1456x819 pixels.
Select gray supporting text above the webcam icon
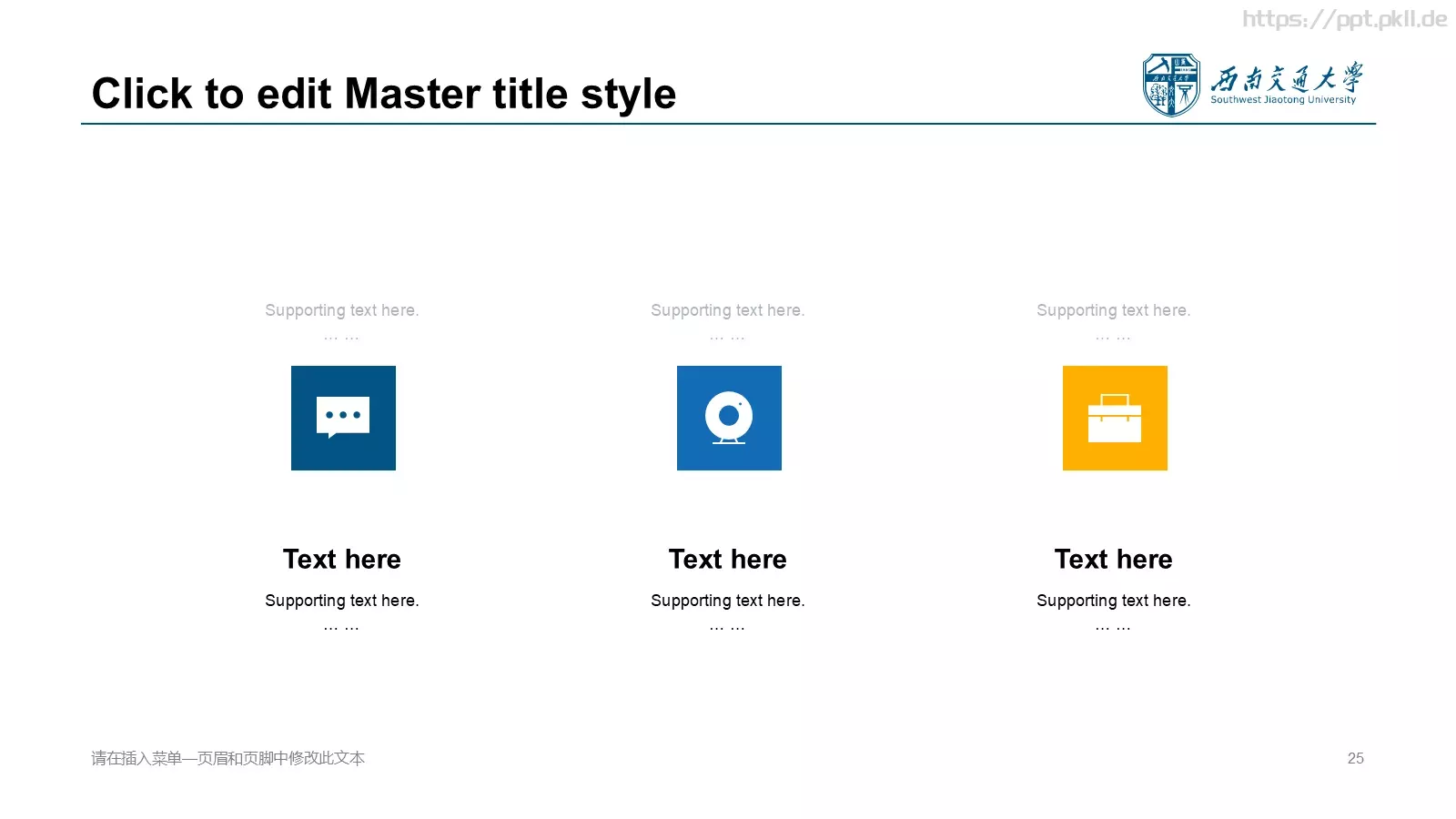coord(728,310)
